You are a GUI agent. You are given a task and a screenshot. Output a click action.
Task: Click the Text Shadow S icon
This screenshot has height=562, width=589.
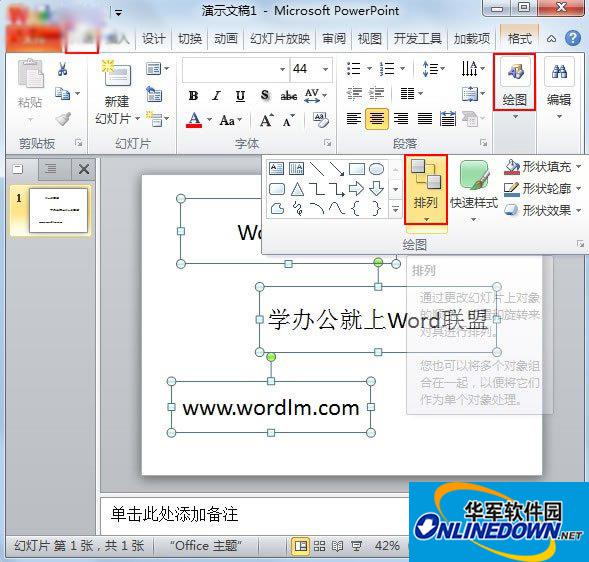(265, 95)
